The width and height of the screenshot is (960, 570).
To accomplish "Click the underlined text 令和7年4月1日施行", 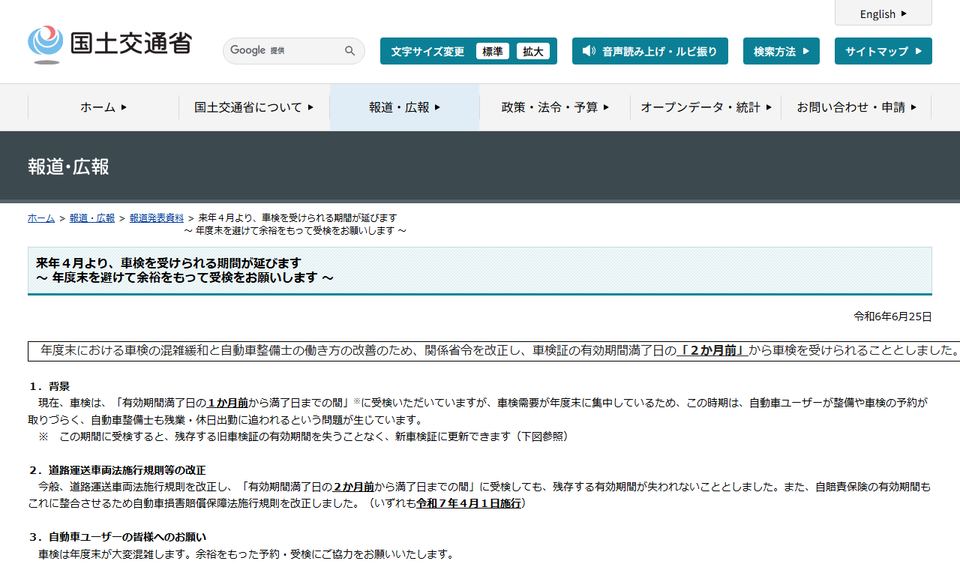I will click(x=469, y=503).
